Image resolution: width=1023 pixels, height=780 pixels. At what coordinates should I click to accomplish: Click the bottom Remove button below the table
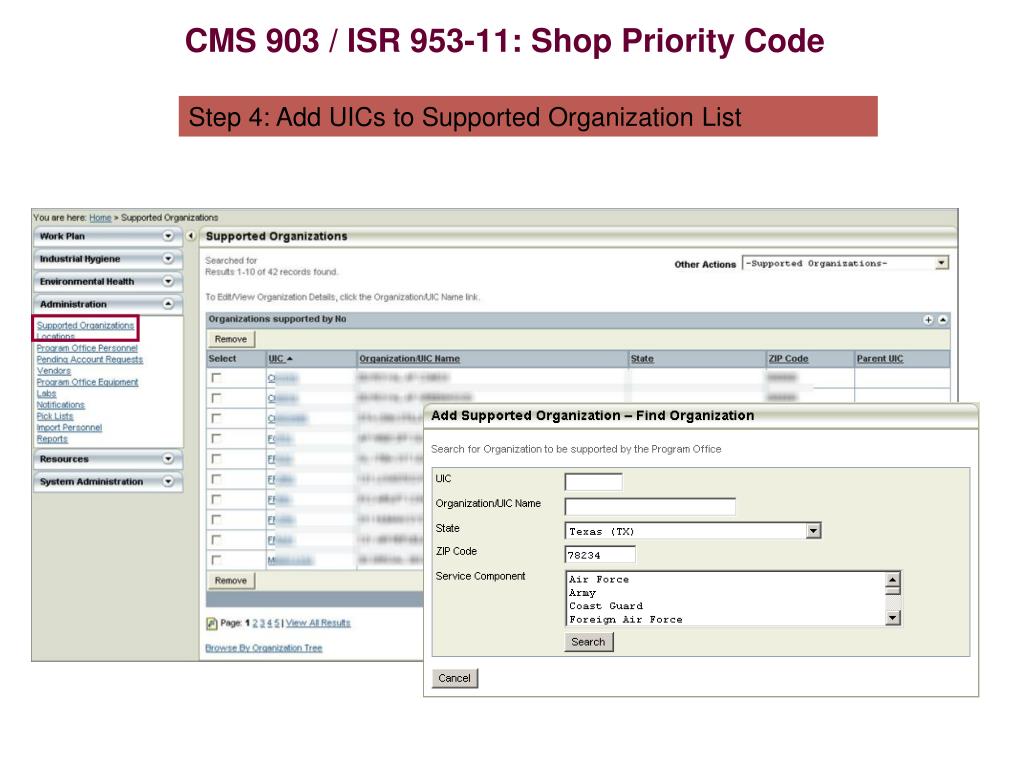point(231,580)
